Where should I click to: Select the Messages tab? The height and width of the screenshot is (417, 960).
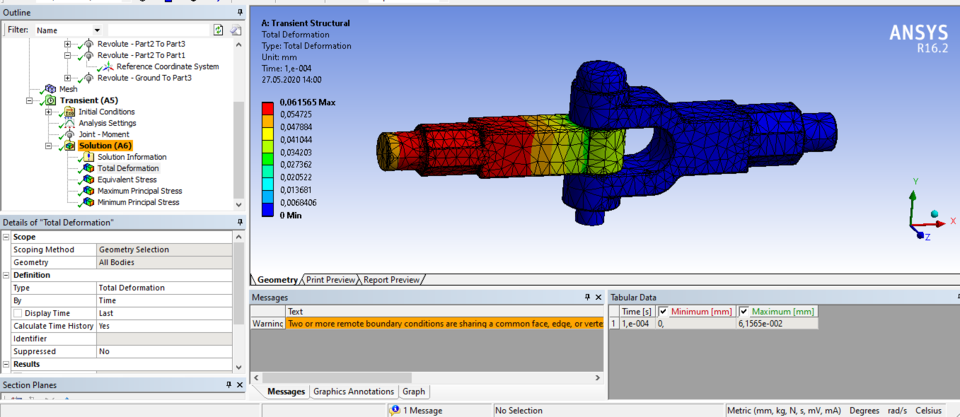tap(286, 391)
